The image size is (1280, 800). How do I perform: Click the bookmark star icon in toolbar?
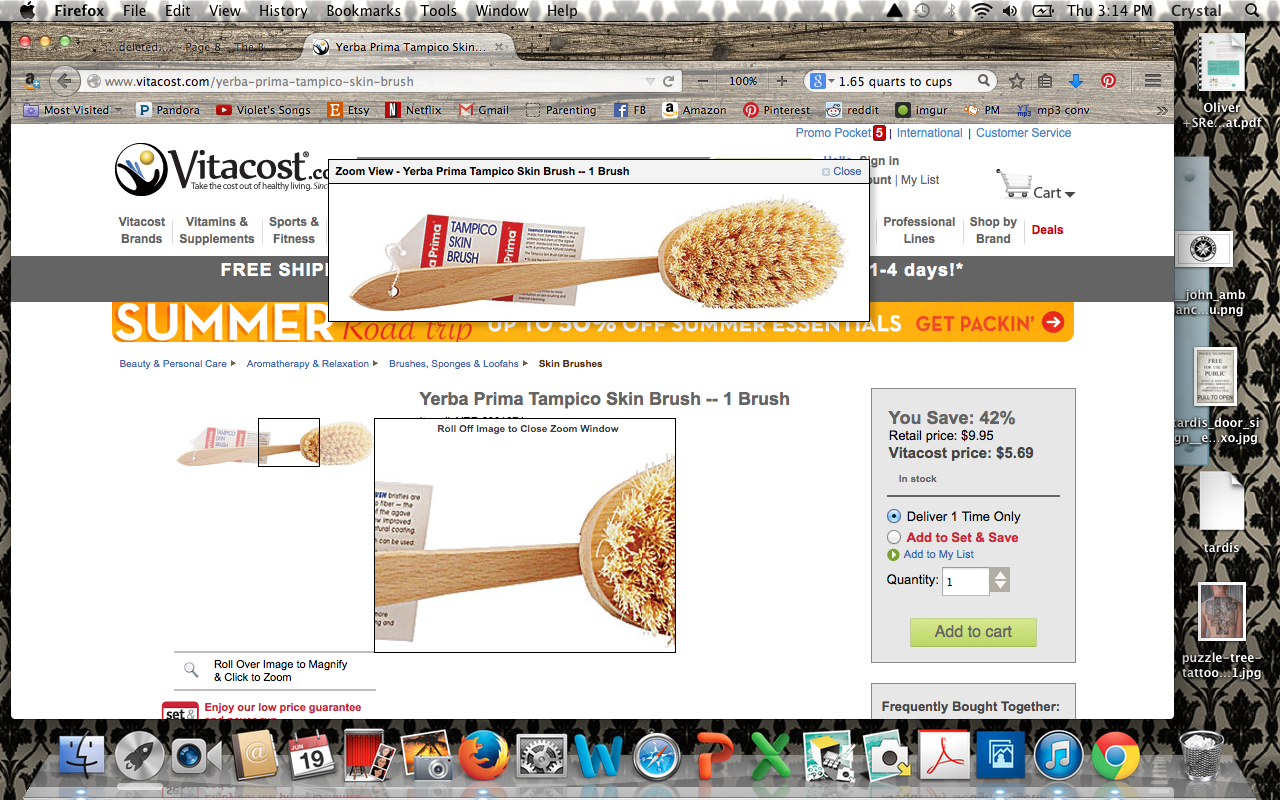click(1017, 81)
